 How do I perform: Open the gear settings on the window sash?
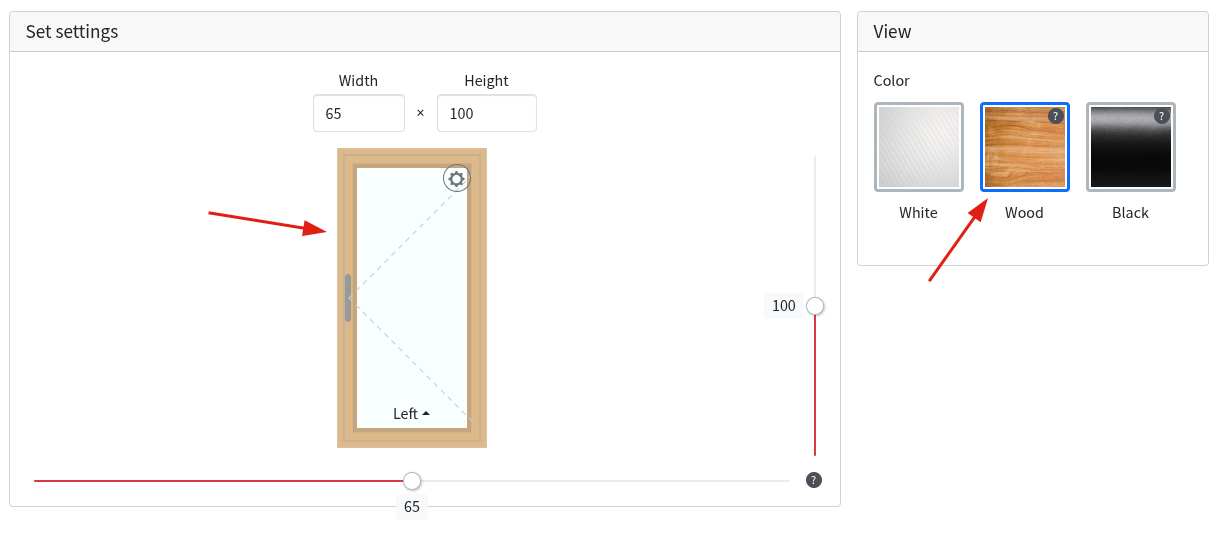[x=457, y=179]
